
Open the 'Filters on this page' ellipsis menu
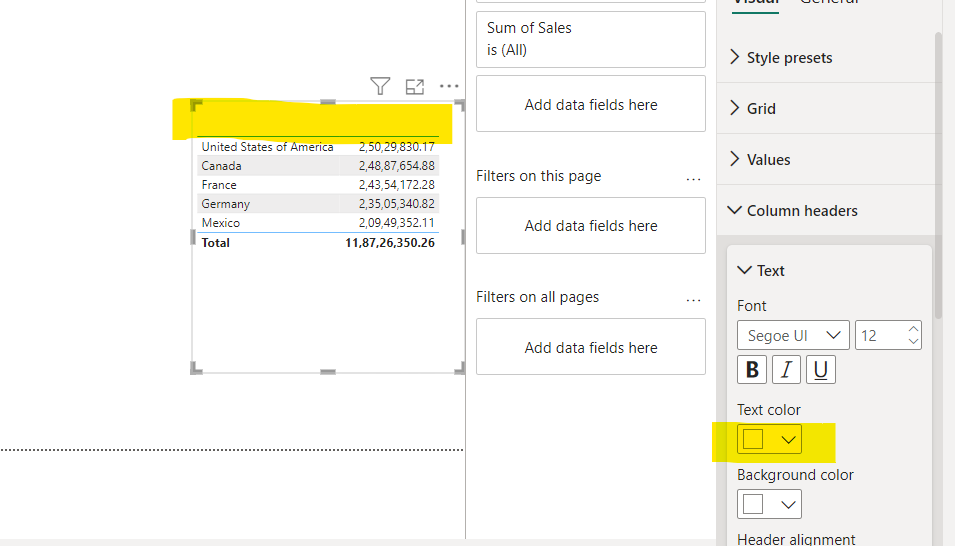point(693,179)
